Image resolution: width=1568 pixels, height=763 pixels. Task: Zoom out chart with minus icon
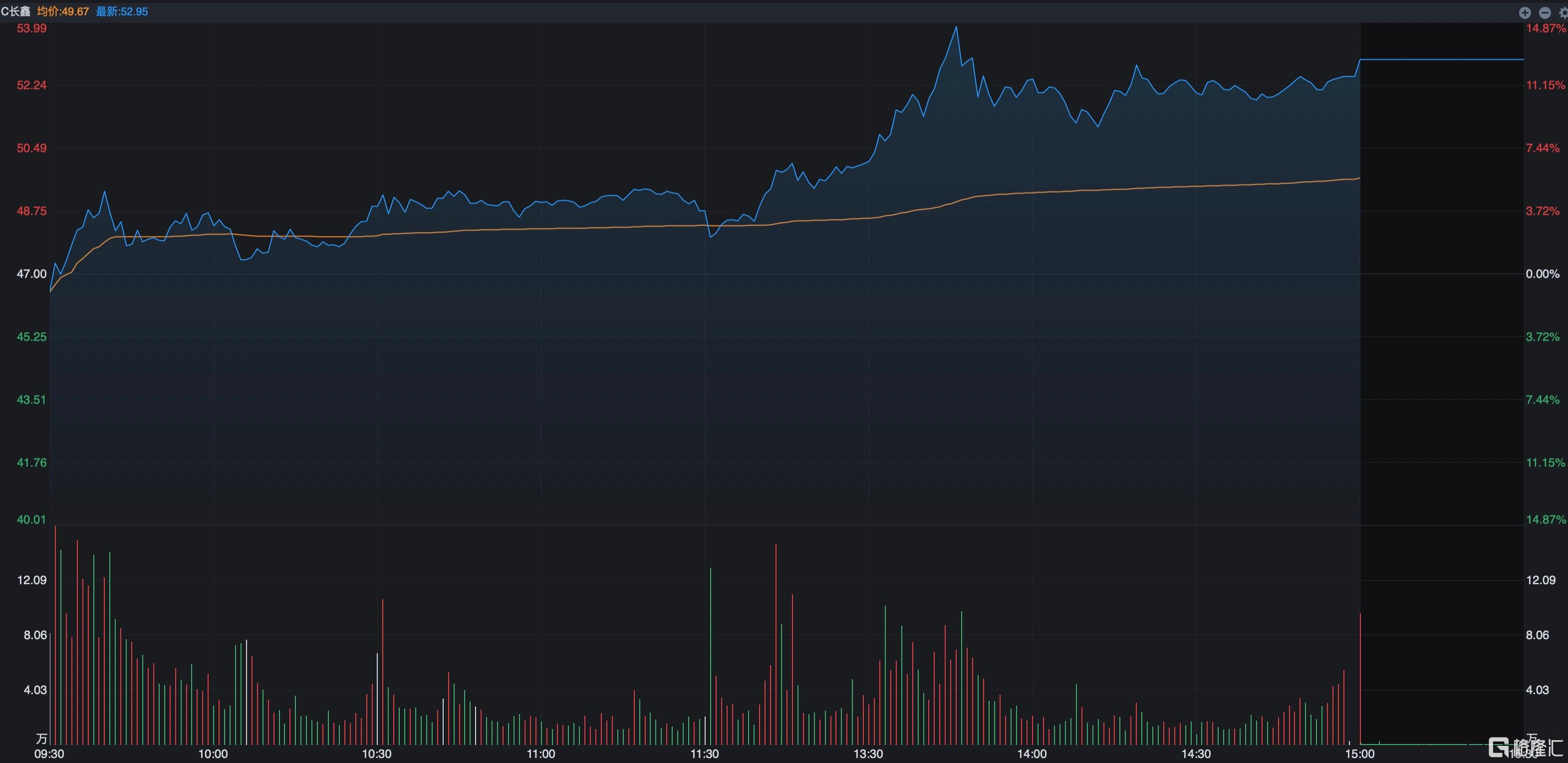[x=1545, y=13]
